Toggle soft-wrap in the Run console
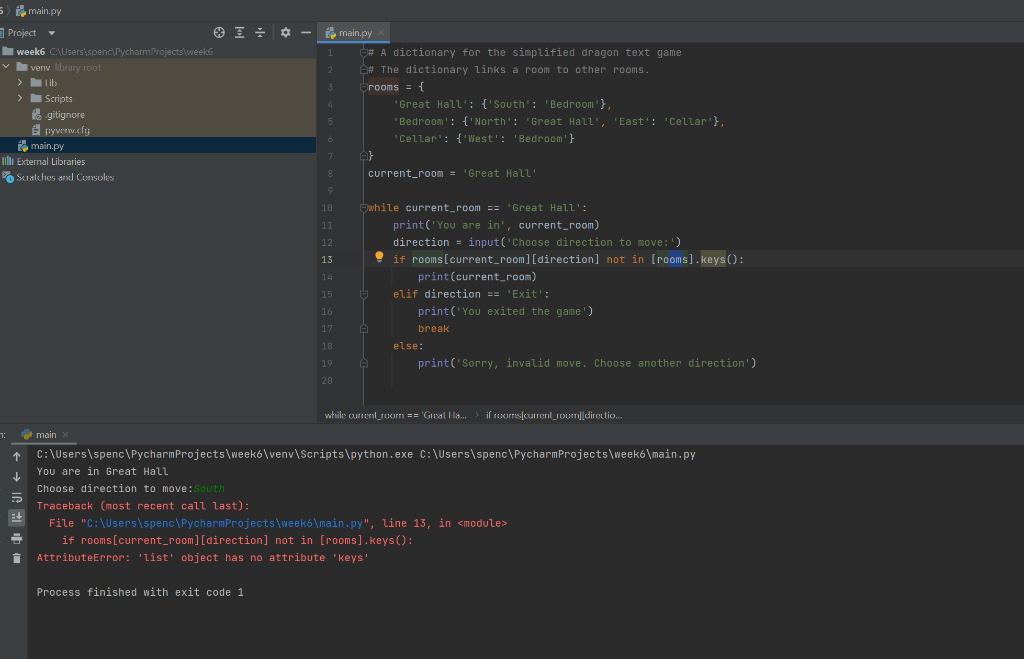 tap(16, 497)
